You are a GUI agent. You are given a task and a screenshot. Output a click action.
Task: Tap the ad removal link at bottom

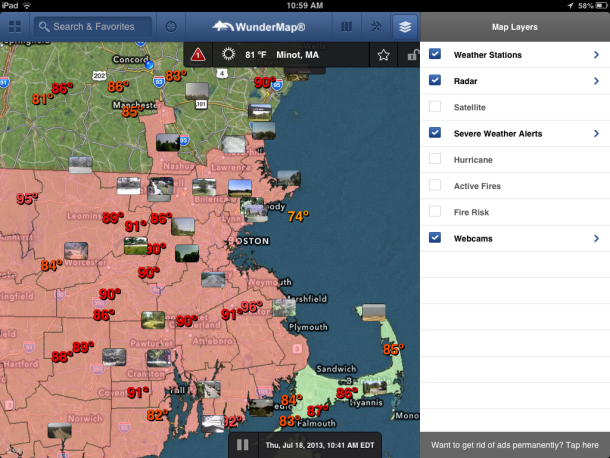pos(515,445)
